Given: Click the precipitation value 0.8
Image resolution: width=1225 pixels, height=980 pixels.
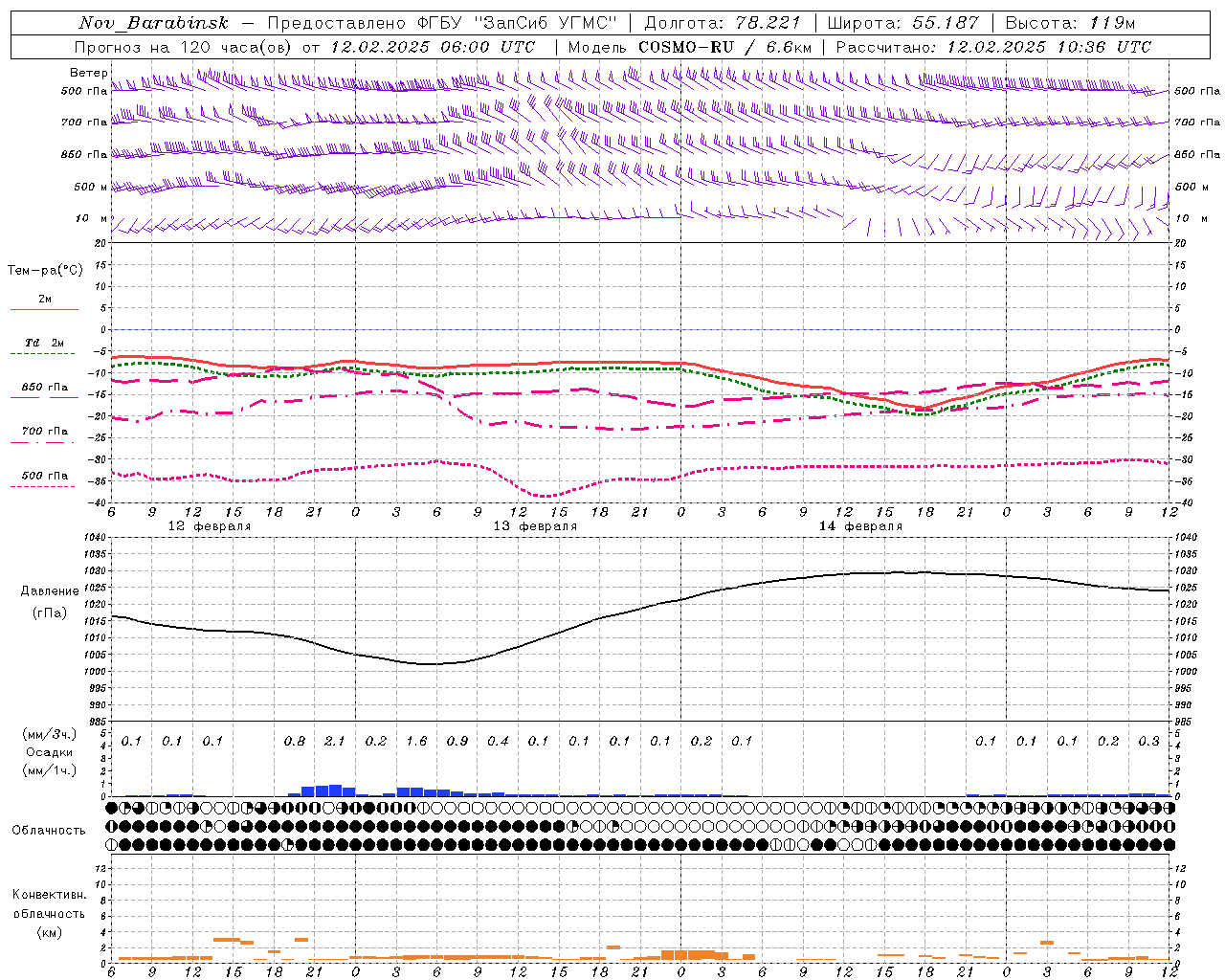Looking at the screenshot, I should click(x=295, y=741).
